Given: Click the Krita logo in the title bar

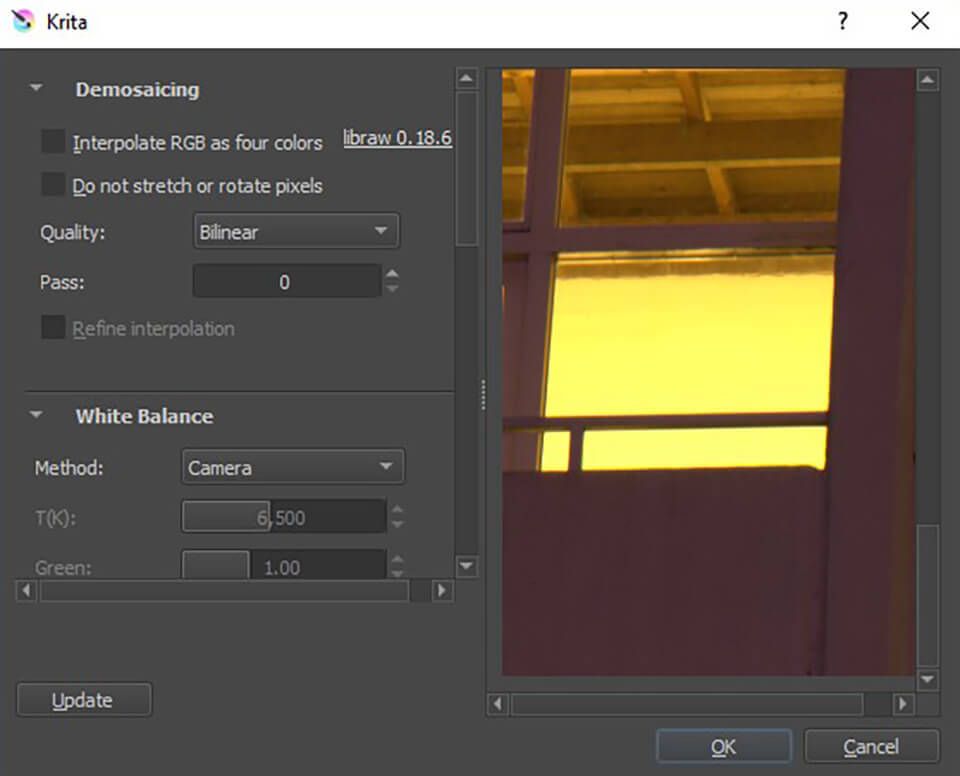Looking at the screenshot, I should (x=24, y=21).
